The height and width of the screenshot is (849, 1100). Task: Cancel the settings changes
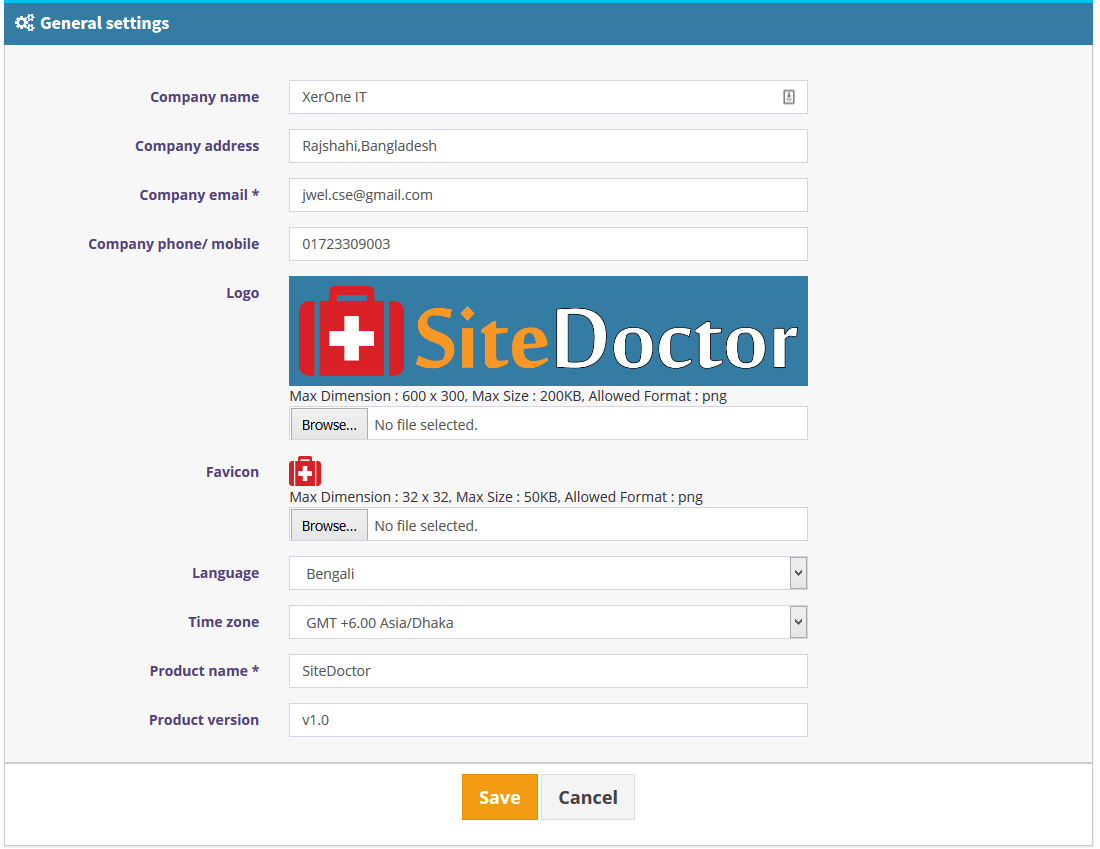[x=588, y=797]
